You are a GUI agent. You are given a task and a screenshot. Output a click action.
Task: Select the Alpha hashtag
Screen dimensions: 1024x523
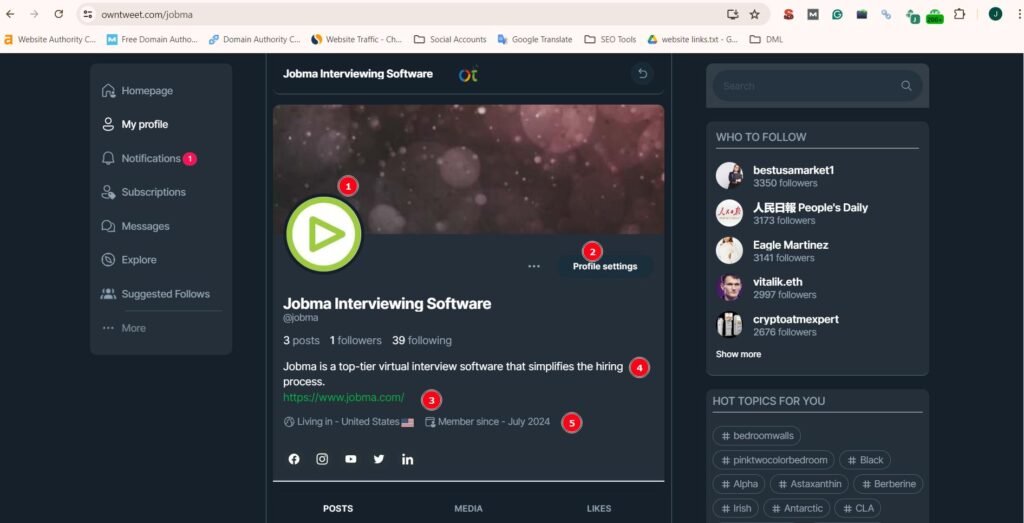click(x=739, y=484)
